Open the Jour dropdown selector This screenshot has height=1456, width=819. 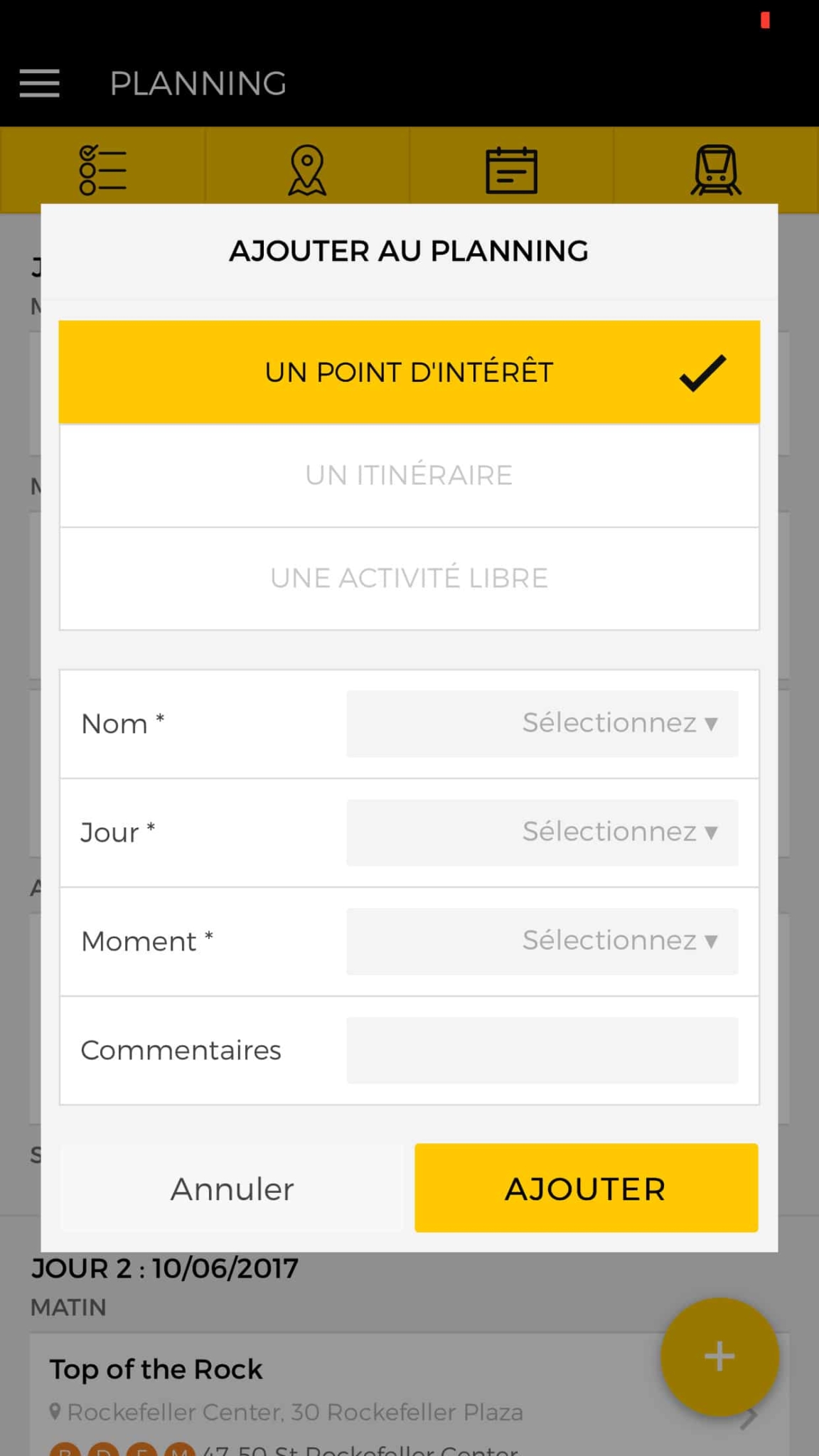click(x=542, y=833)
